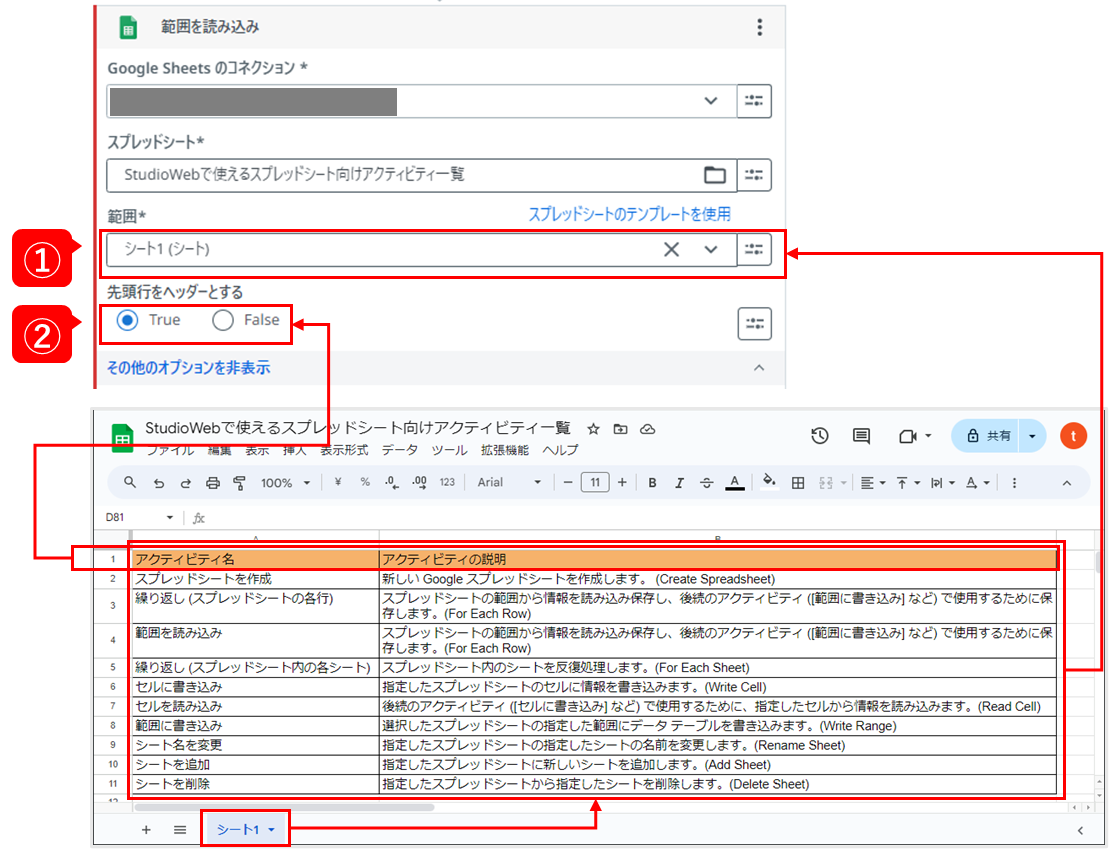The image size is (1109, 849).
Task: Open the comments icon in Sheets header
Action: click(x=861, y=436)
